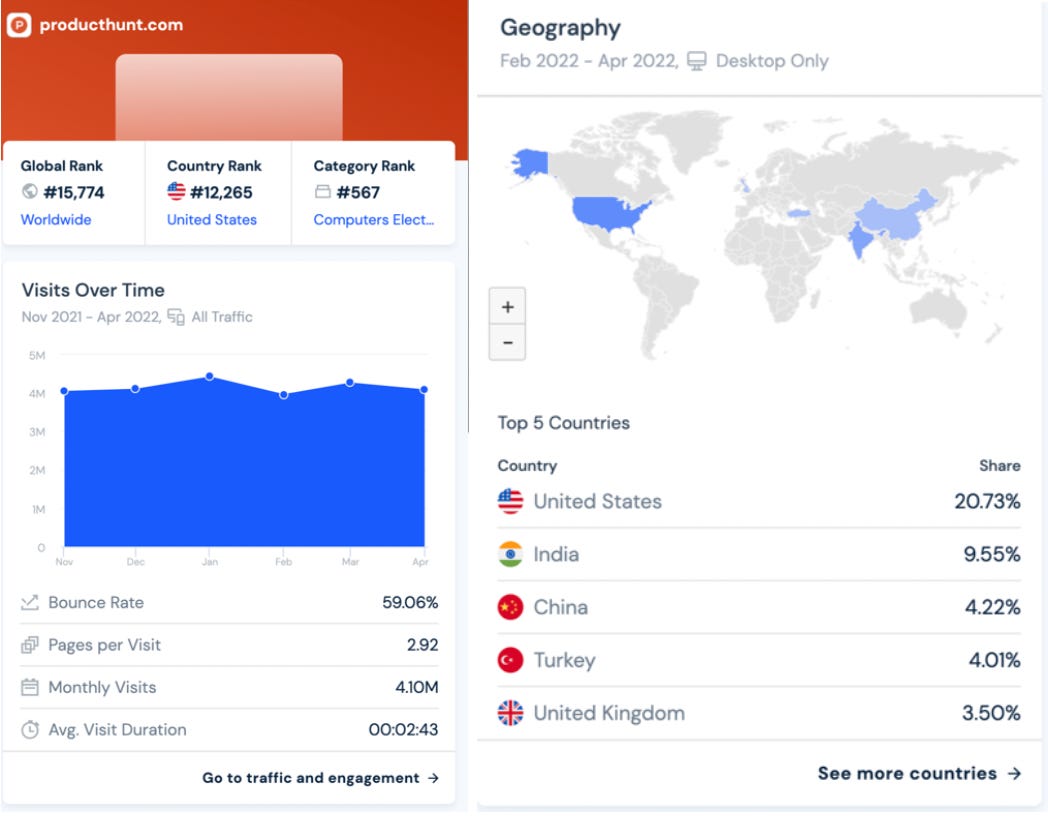Click the United States on the map
This screenshot has width=1048, height=816.
pyautogui.click(x=605, y=213)
